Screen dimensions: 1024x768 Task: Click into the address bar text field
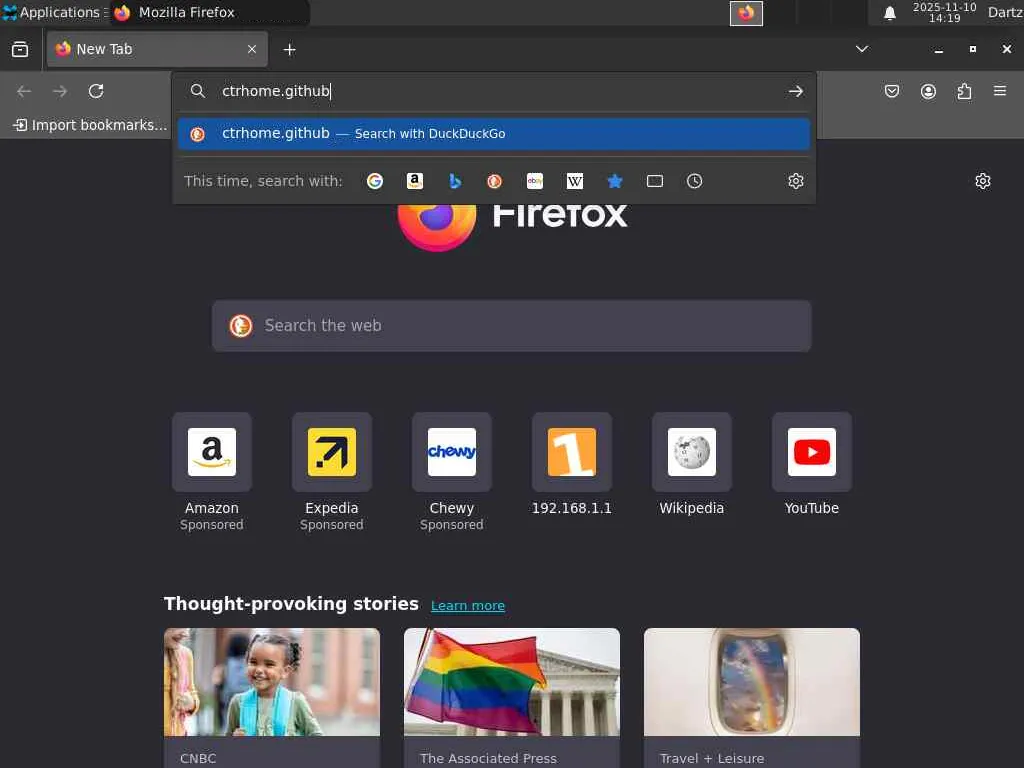click(496, 91)
